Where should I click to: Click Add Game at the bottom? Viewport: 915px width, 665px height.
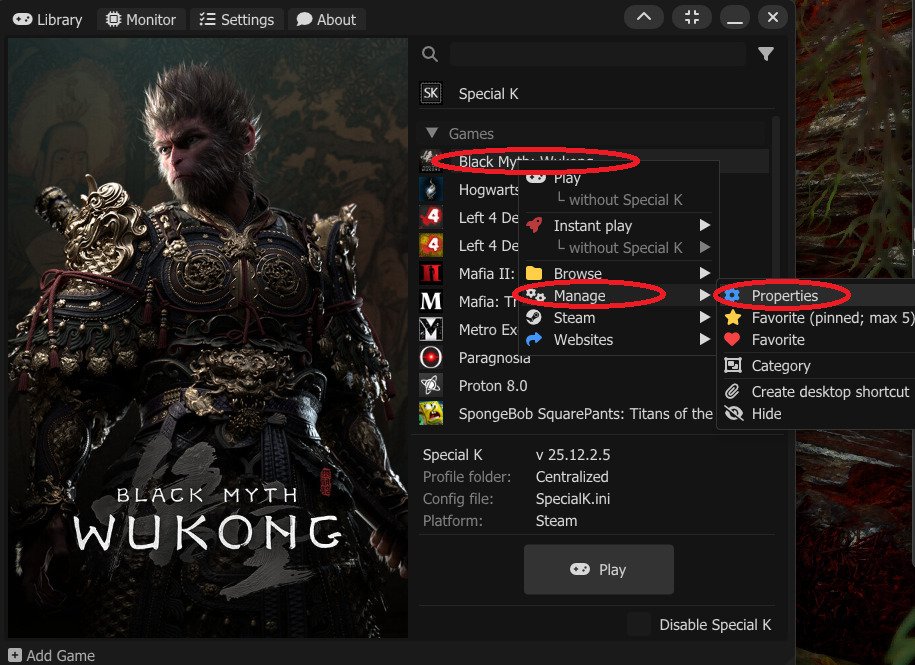(x=51, y=655)
